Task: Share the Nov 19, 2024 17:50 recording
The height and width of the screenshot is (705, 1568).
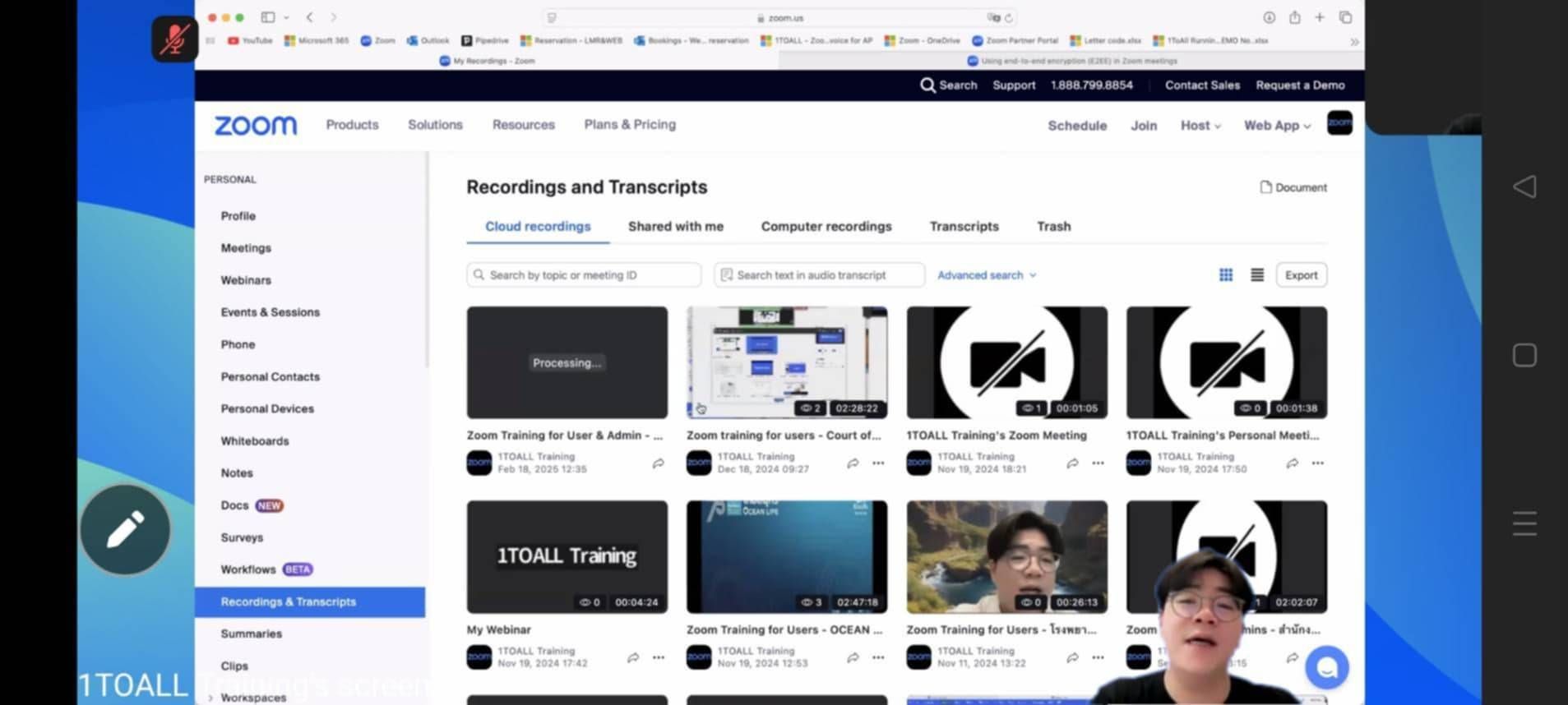Action: coord(1293,463)
